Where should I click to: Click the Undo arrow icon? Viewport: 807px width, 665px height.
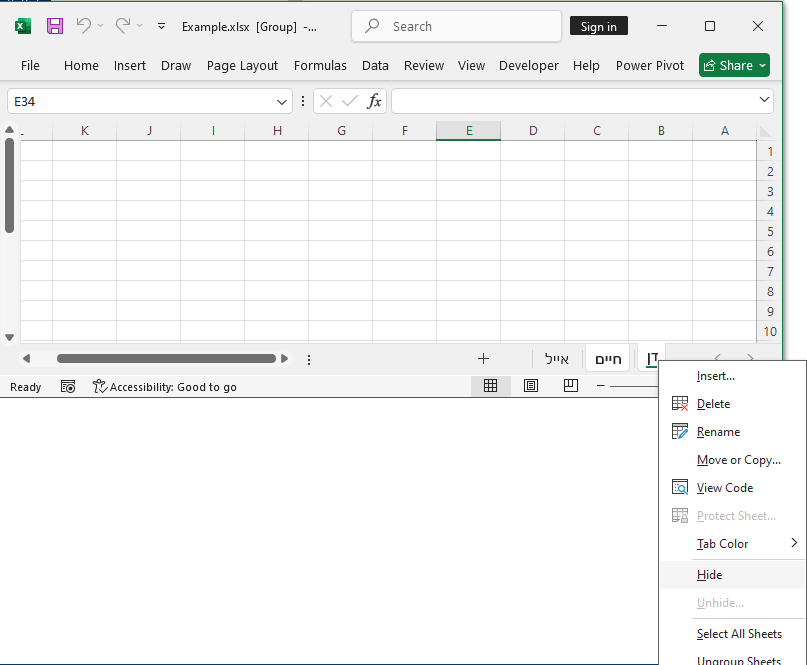tap(84, 26)
